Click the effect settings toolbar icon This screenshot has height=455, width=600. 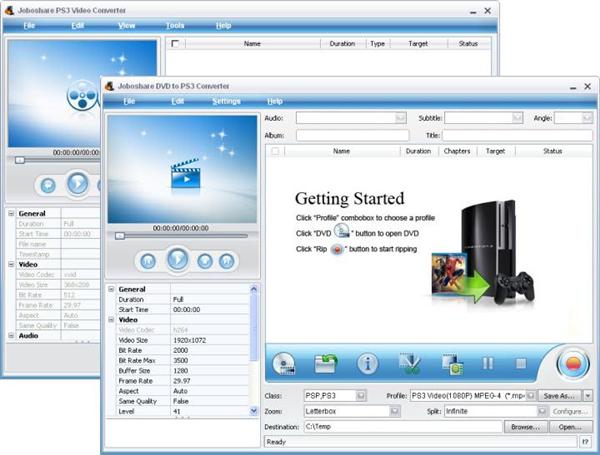tap(452, 364)
